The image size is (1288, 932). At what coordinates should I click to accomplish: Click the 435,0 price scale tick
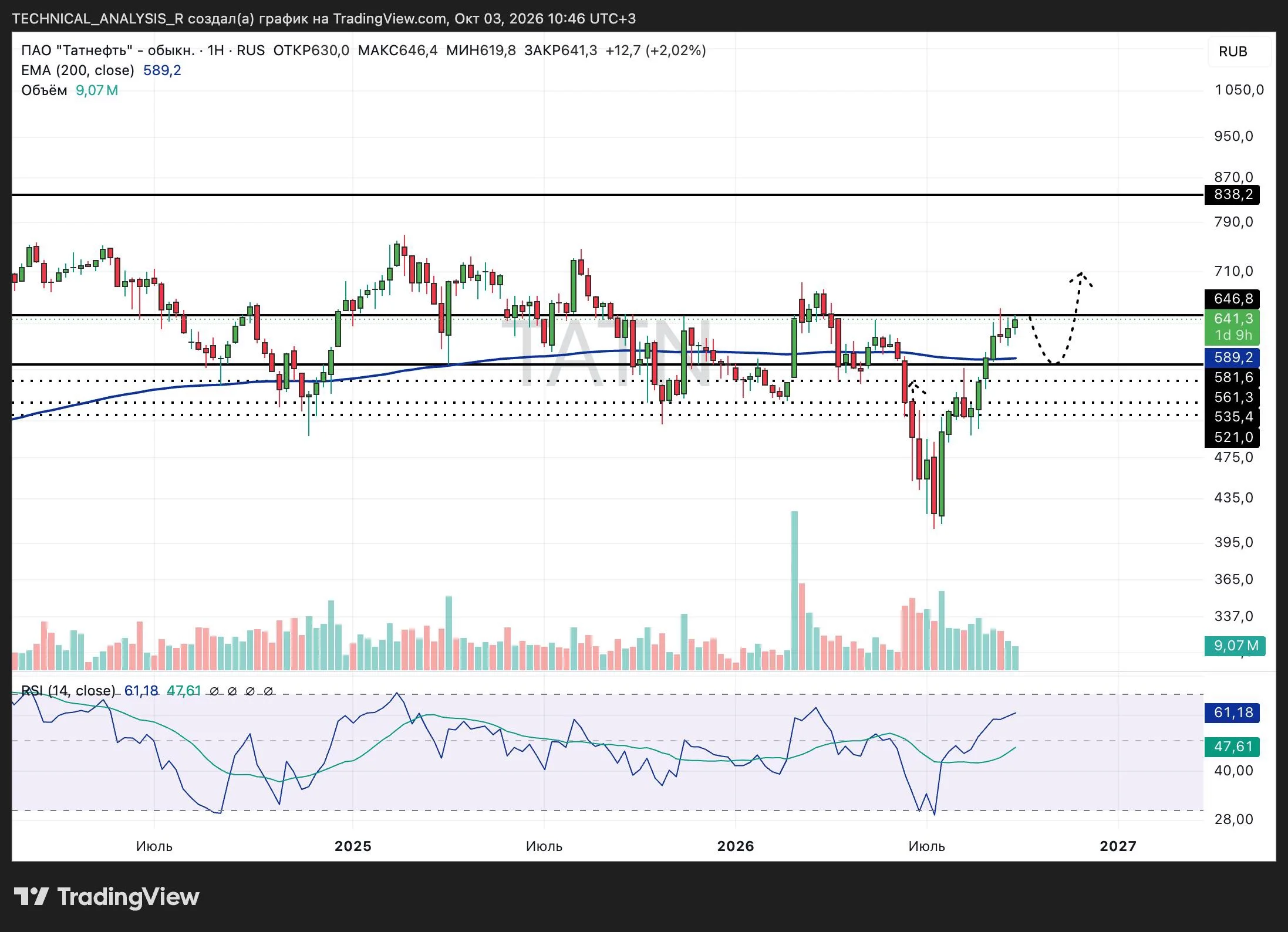click(1233, 498)
